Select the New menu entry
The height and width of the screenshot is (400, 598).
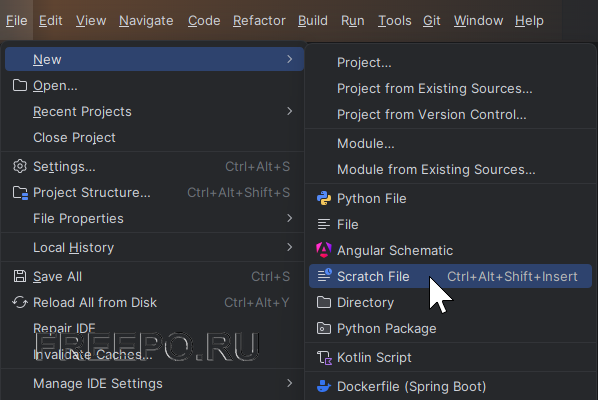point(154,59)
